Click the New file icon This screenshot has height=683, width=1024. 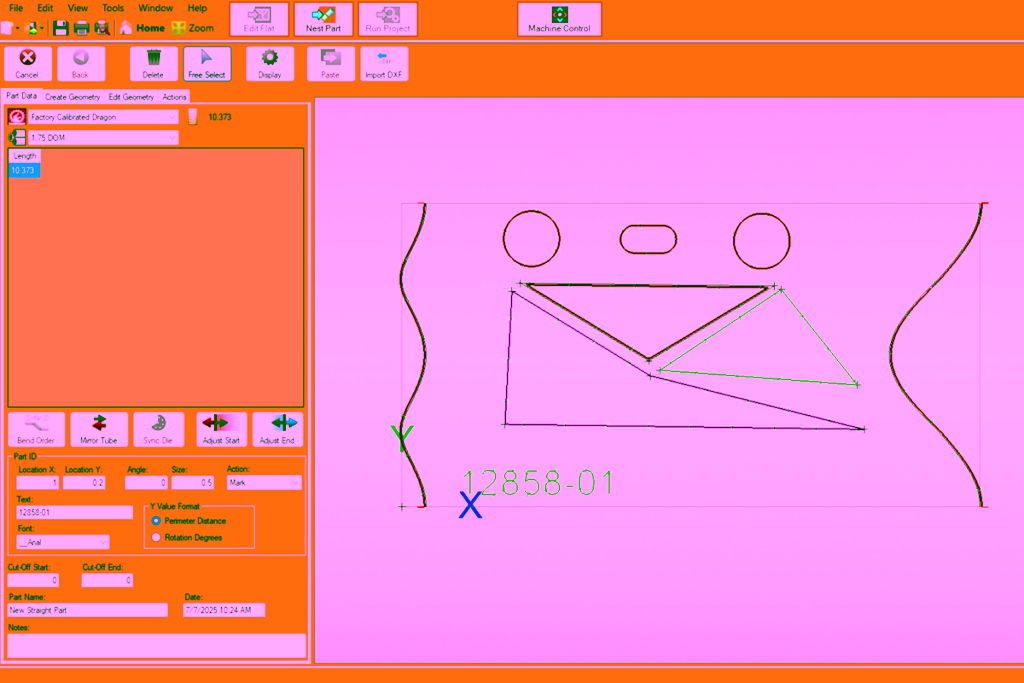7,28
